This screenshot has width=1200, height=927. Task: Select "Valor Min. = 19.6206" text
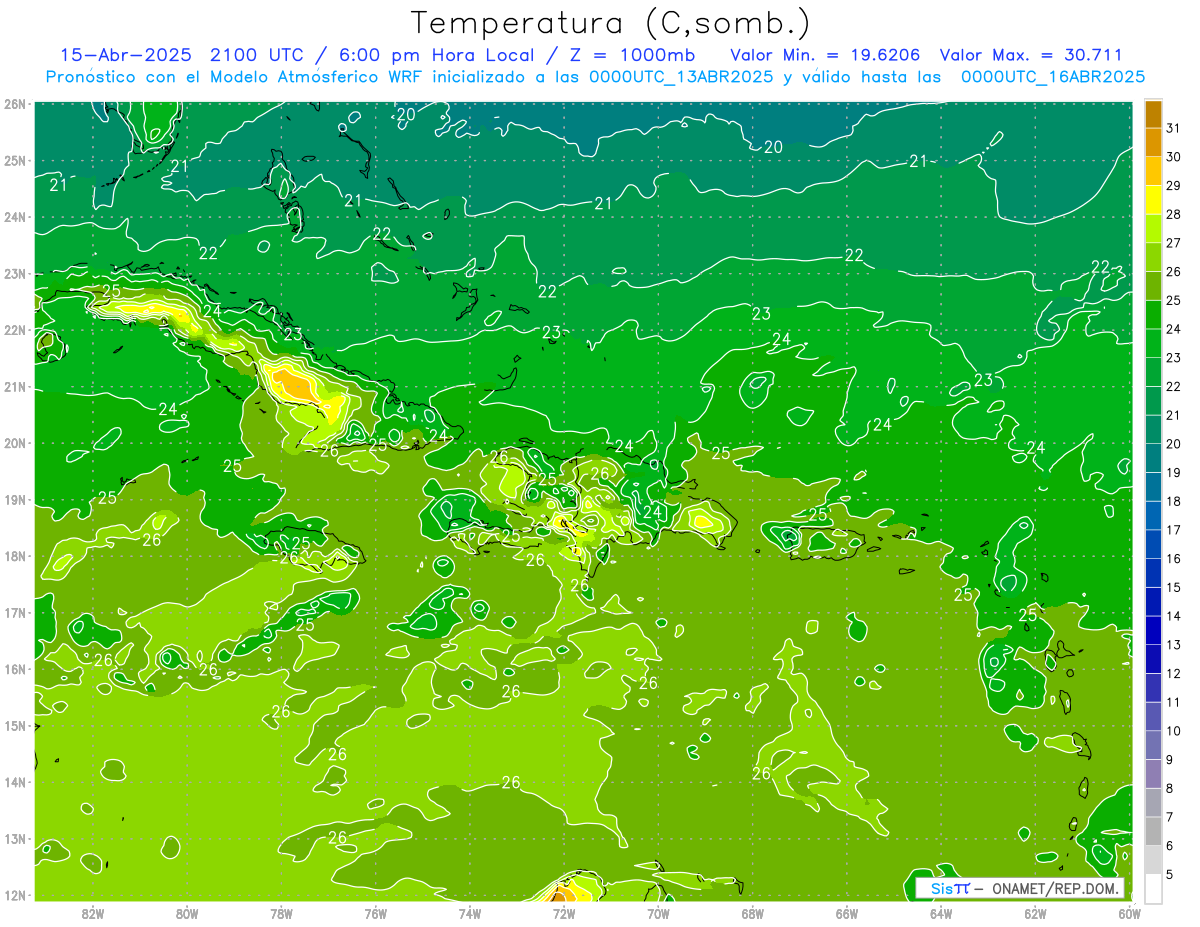826,55
